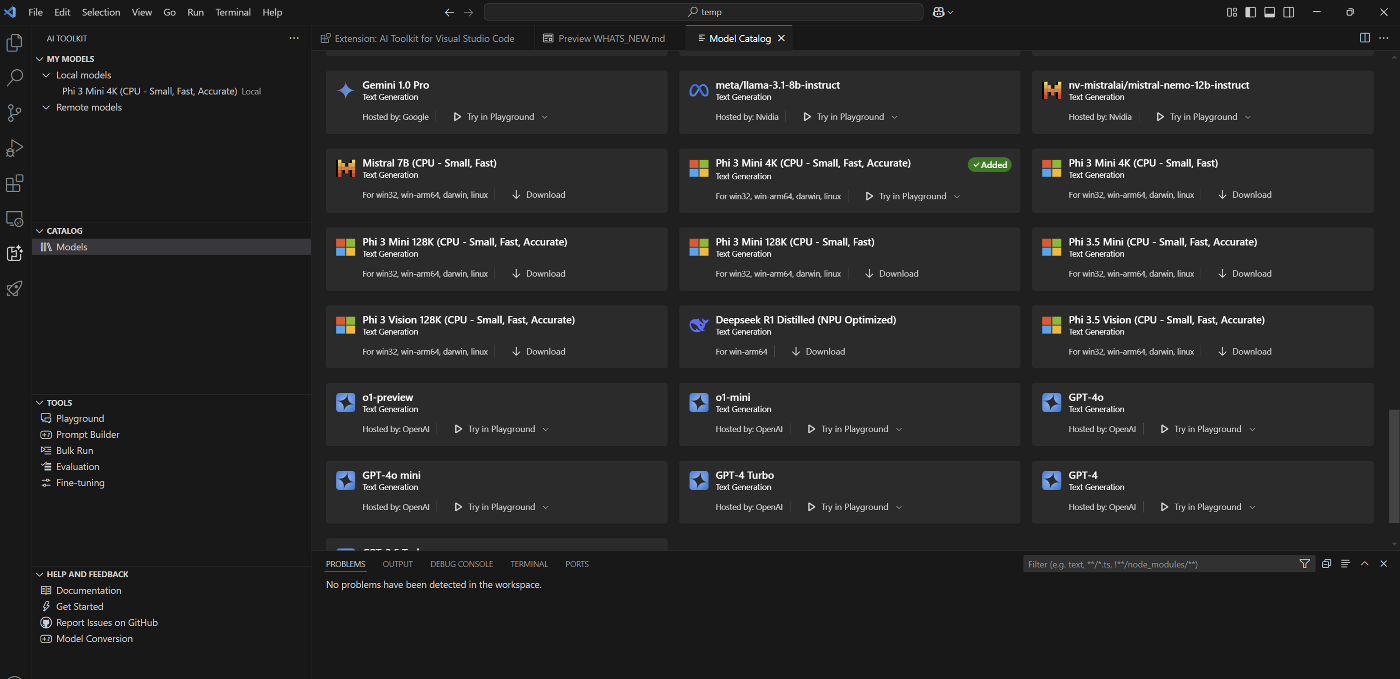Close the bottom panel
Screen dimensions: 1400x679
(x=1384, y=564)
